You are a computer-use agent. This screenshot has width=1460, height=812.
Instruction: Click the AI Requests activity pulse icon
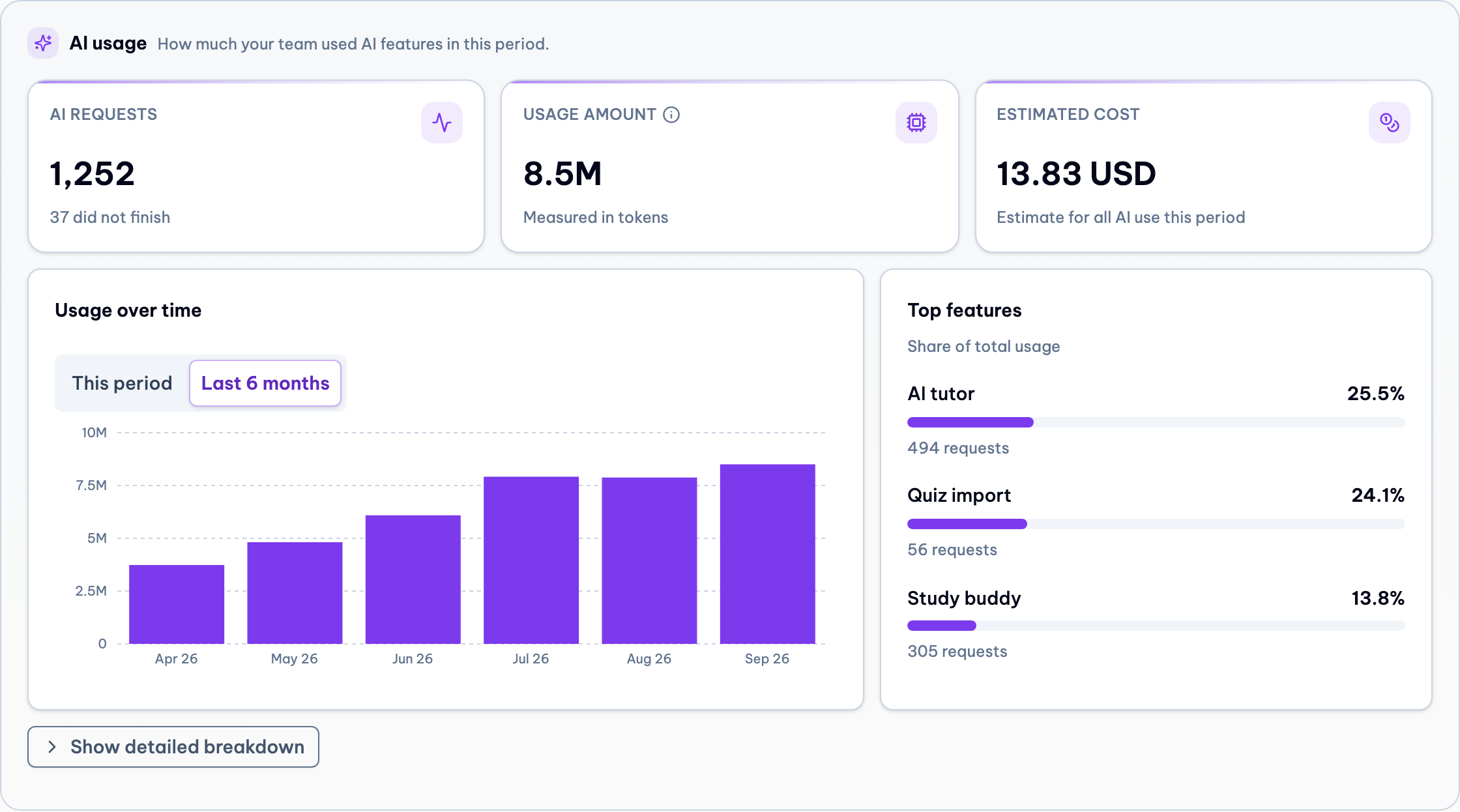coord(442,123)
